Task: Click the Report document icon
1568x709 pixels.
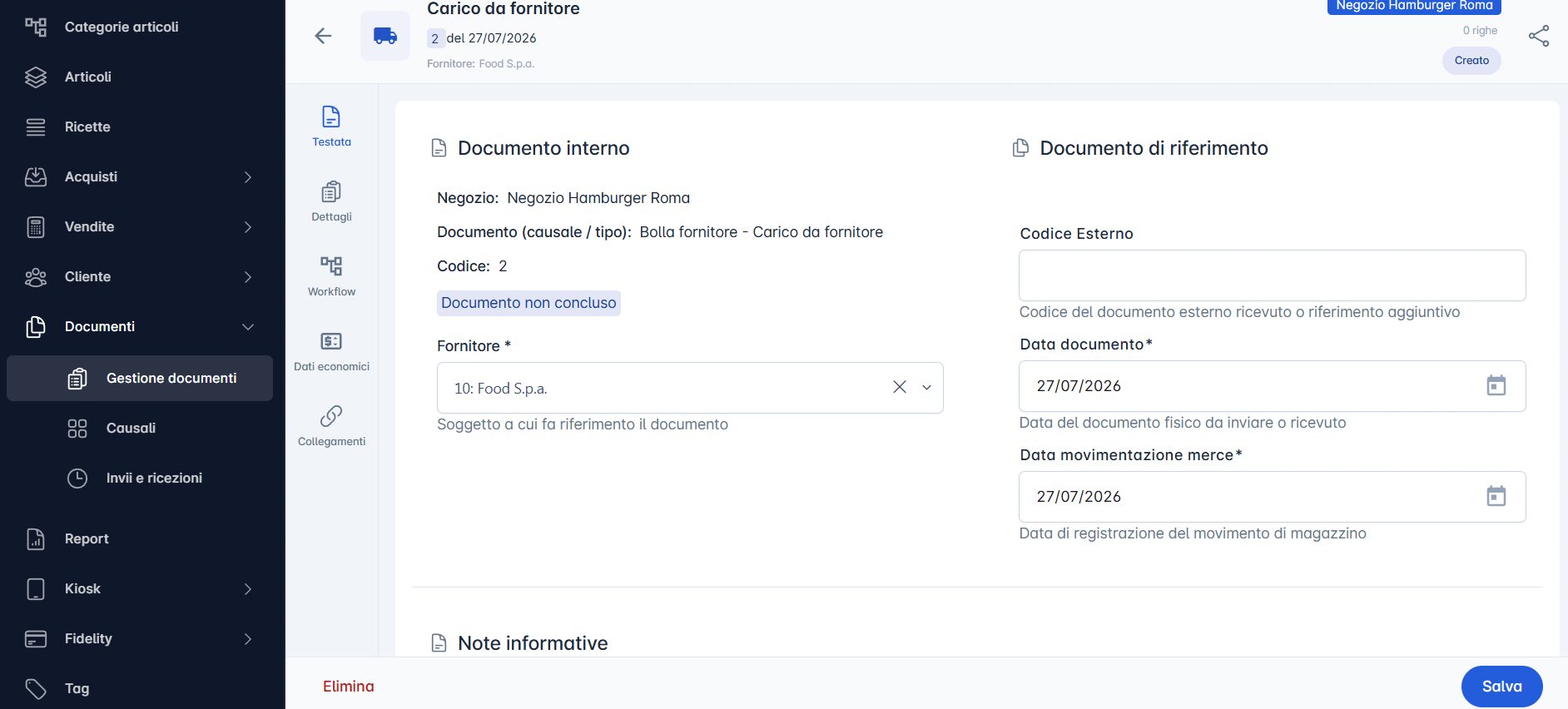Action: click(x=36, y=538)
